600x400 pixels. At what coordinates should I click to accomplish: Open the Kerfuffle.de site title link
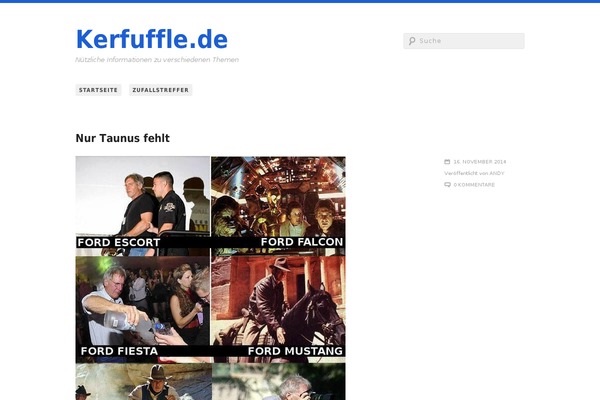pos(152,39)
